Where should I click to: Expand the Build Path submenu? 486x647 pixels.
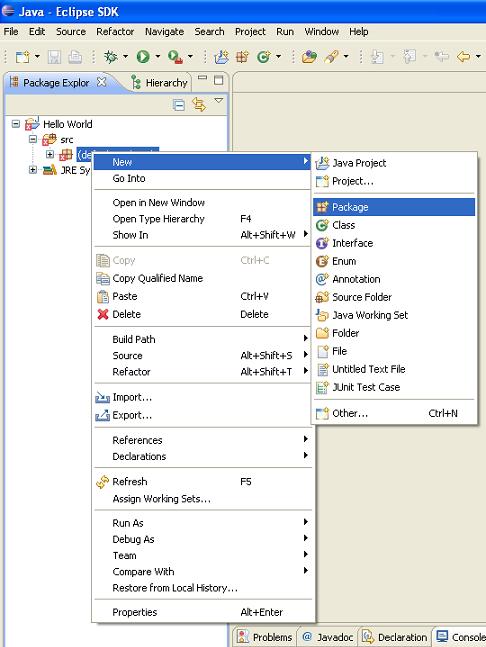202,339
